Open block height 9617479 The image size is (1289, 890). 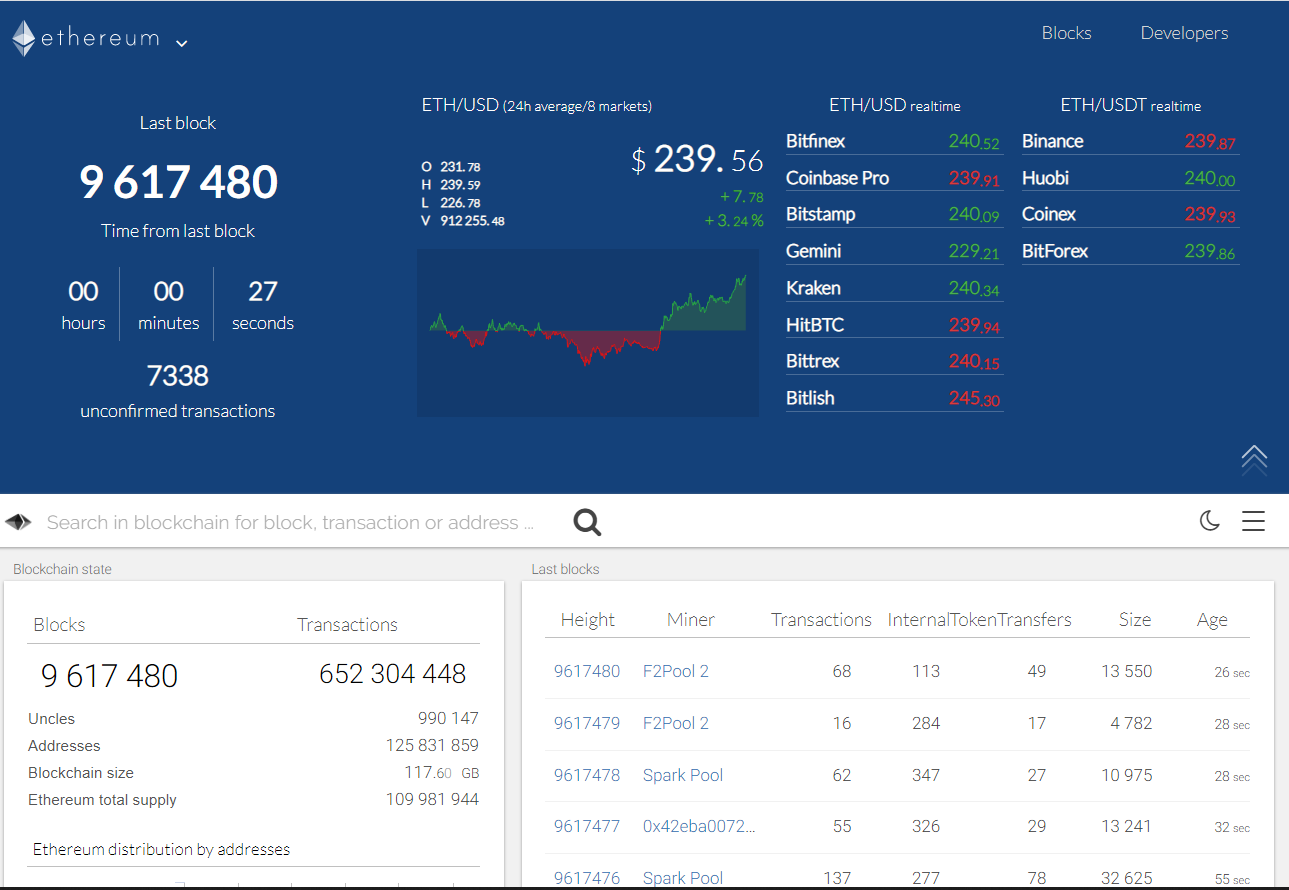coord(587,724)
